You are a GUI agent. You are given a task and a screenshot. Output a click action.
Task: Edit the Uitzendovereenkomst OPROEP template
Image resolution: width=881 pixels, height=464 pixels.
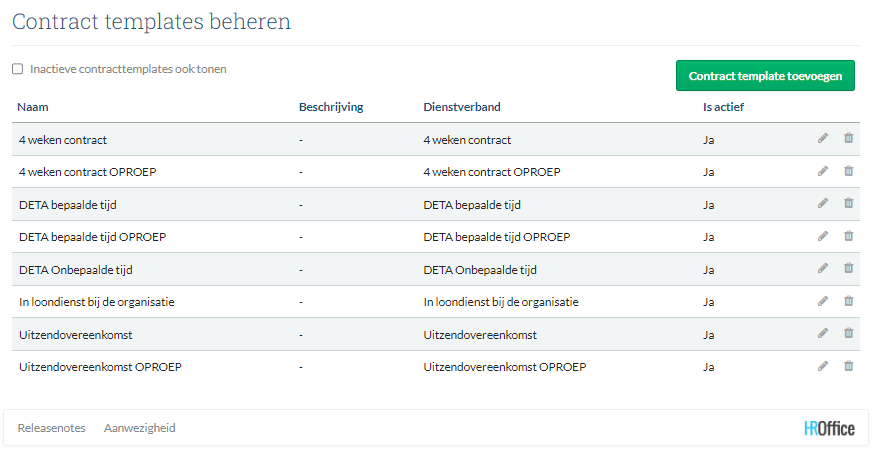(823, 366)
